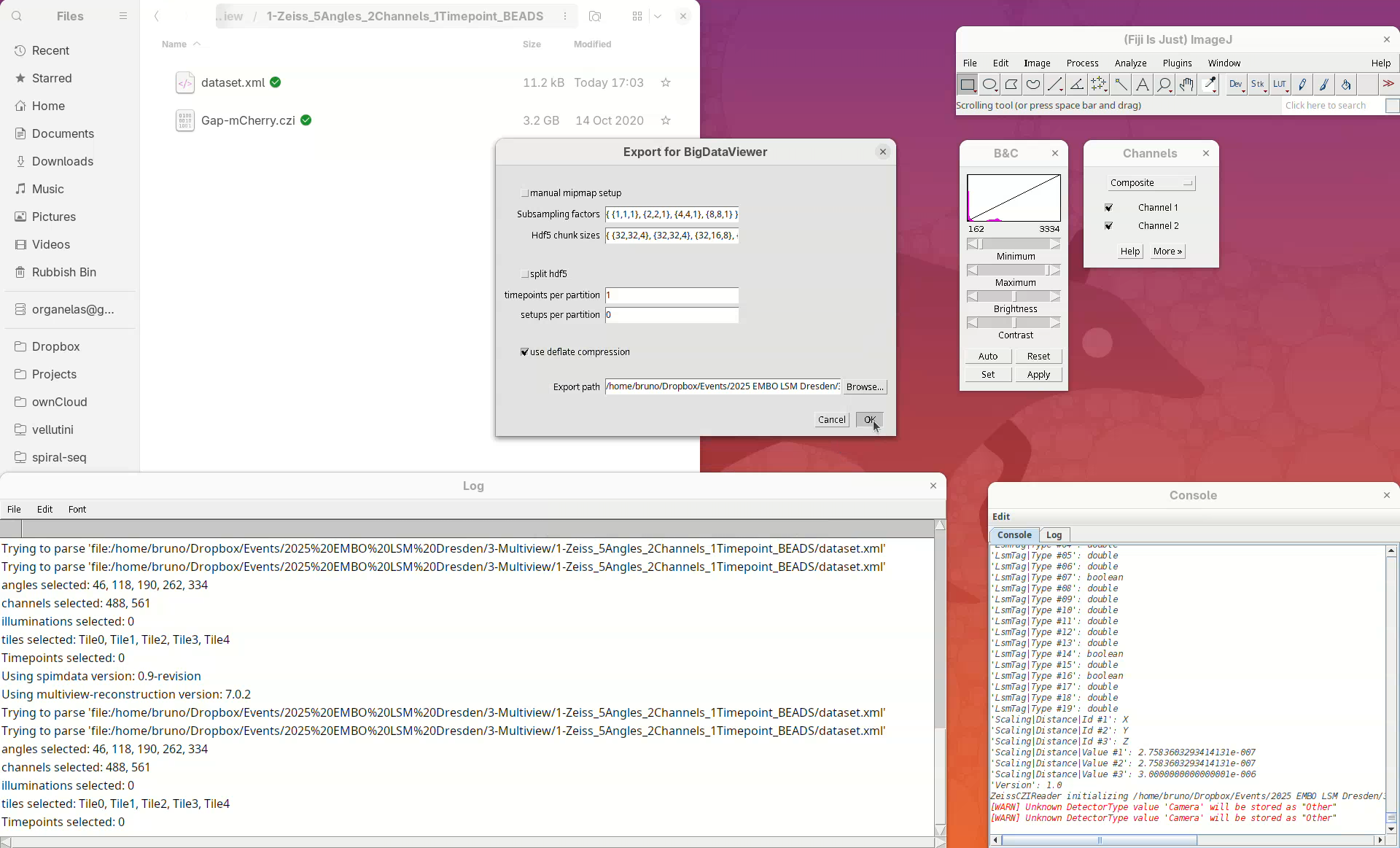Screen dimensions: 1400x848
Task: Switch to the Log tab in Console
Action: coord(1054,534)
